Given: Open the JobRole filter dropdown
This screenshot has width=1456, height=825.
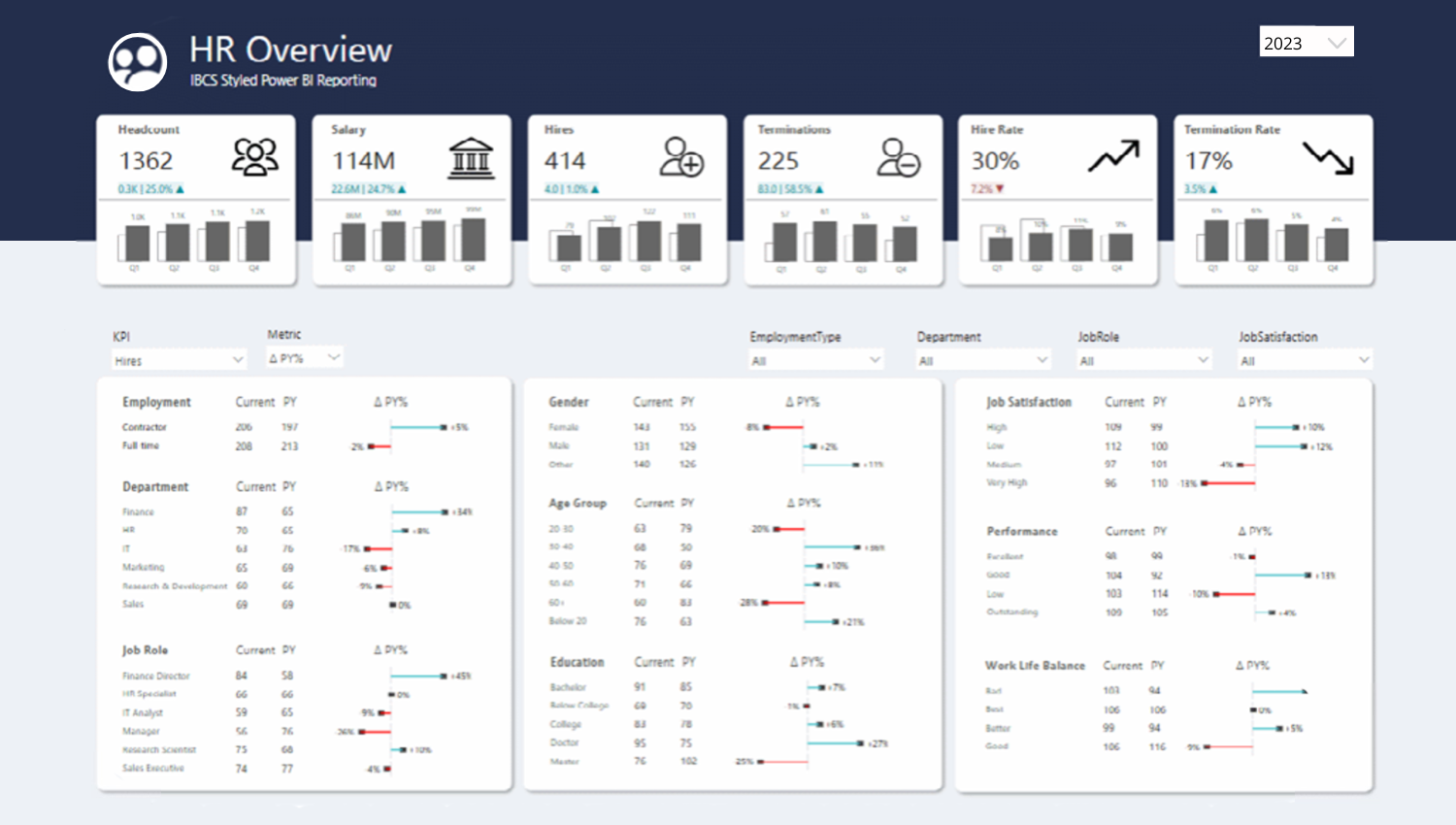Looking at the screenshot, I should point(1144,361).
